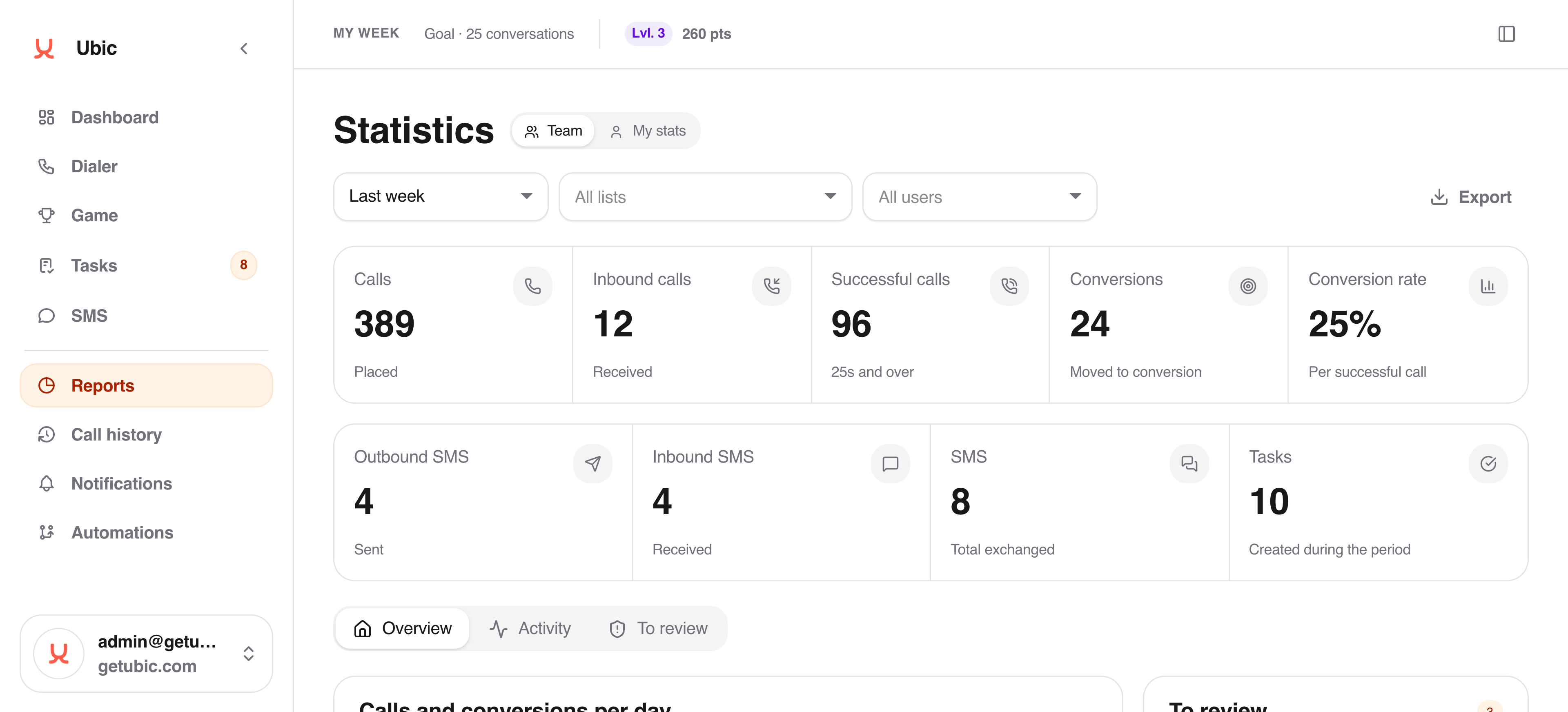
Task: Open the Tasks page
Action: [x=146, y=265]
